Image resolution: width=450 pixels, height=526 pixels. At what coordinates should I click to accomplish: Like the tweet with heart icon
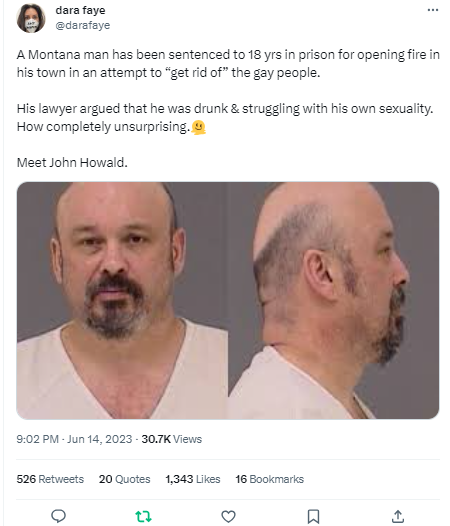pyautogui.click(x=228, y=516)
